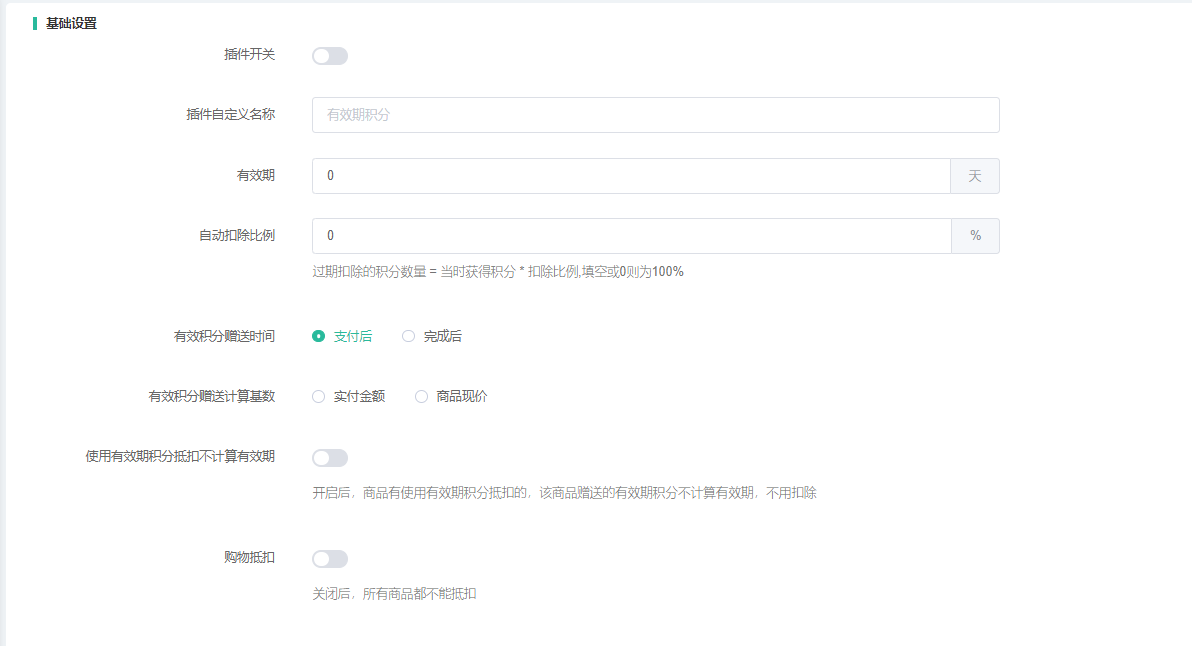
Task: Click the 自动扣除比例 field label
Action: (236, 236)
